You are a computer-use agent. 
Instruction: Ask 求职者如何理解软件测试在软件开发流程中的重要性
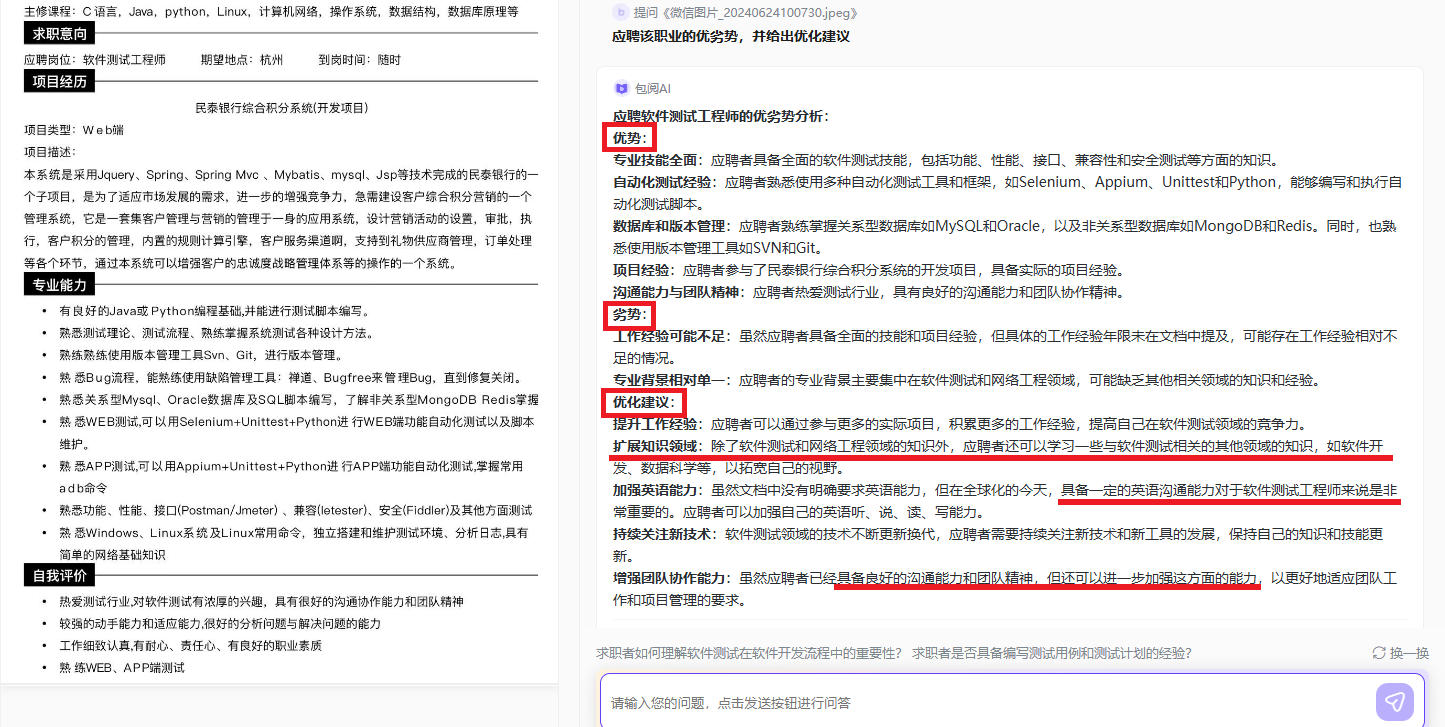tap(749, 653)
